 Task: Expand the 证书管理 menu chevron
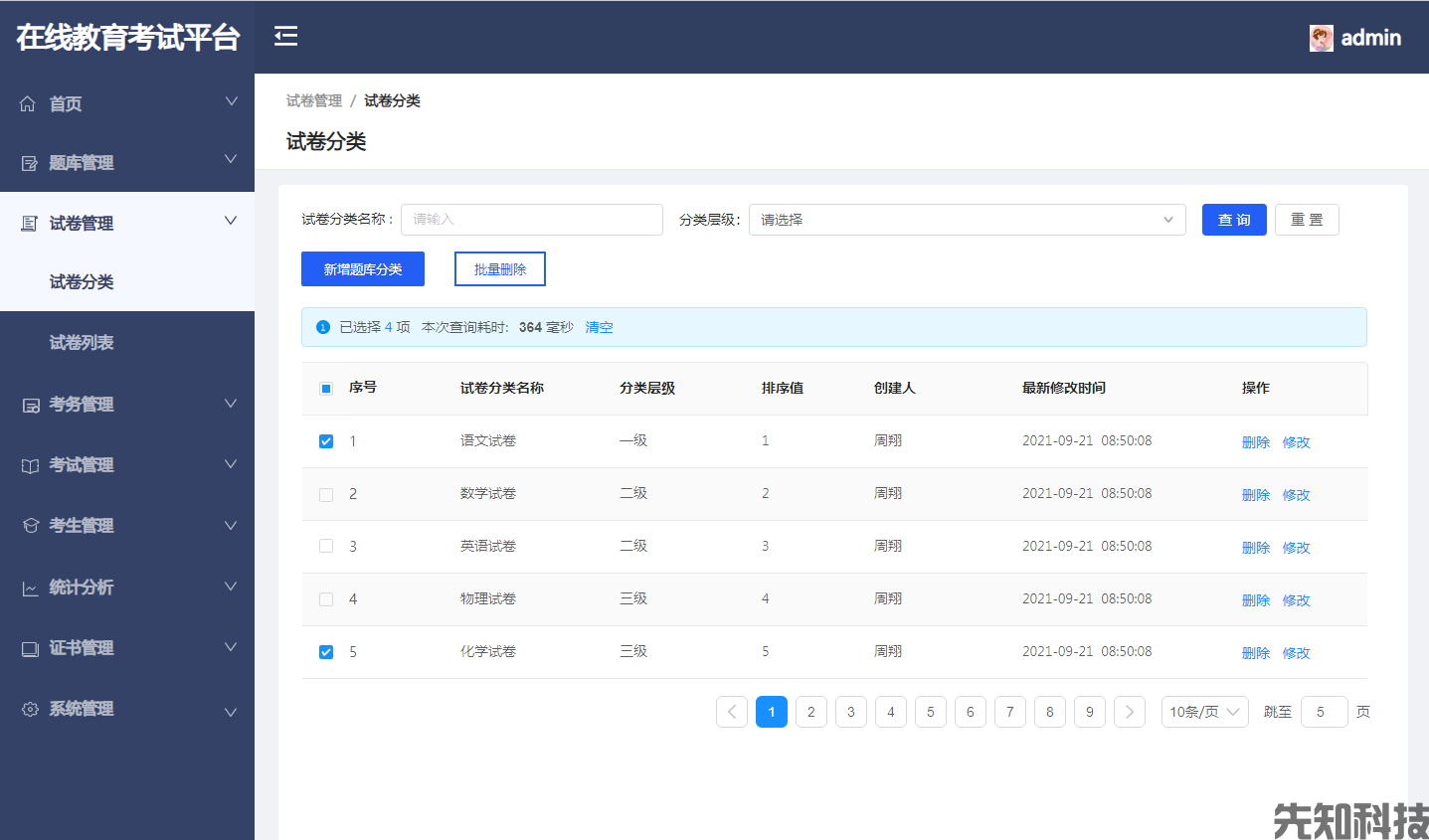[231, 647]
